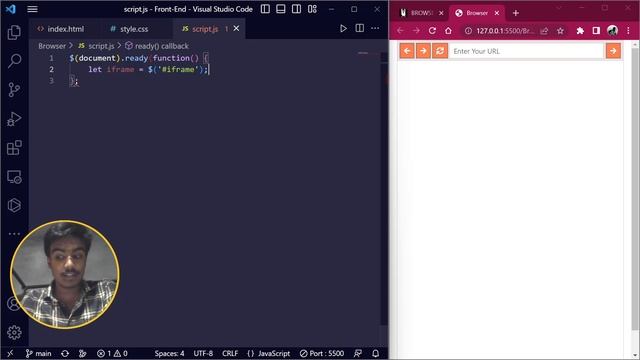The height and width of the screenshot is (360, 640).
Task: Open notifications bell in status bar
Action: click(x=376, y=353)
